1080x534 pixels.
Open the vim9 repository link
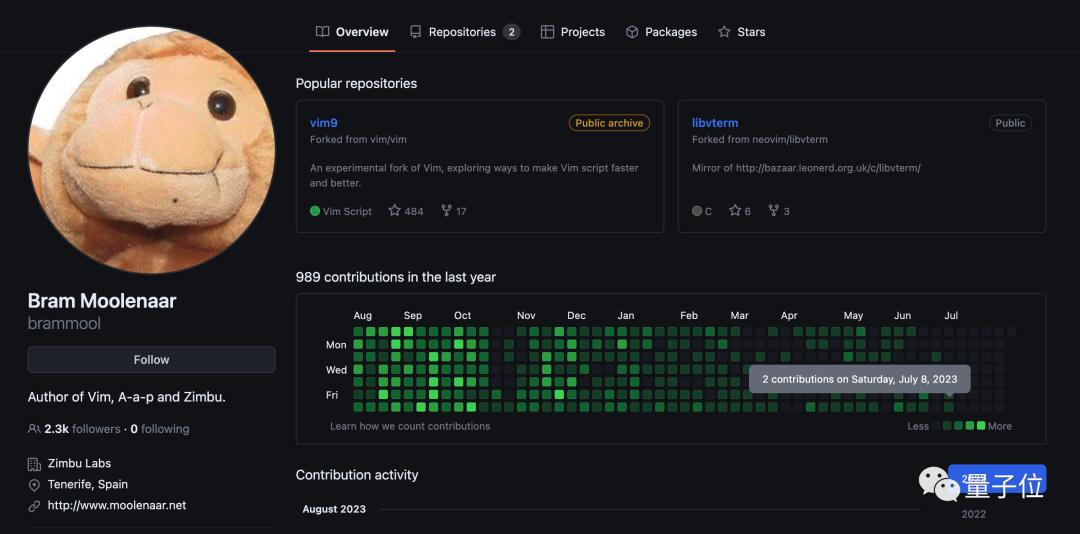(x=324, y=123)
